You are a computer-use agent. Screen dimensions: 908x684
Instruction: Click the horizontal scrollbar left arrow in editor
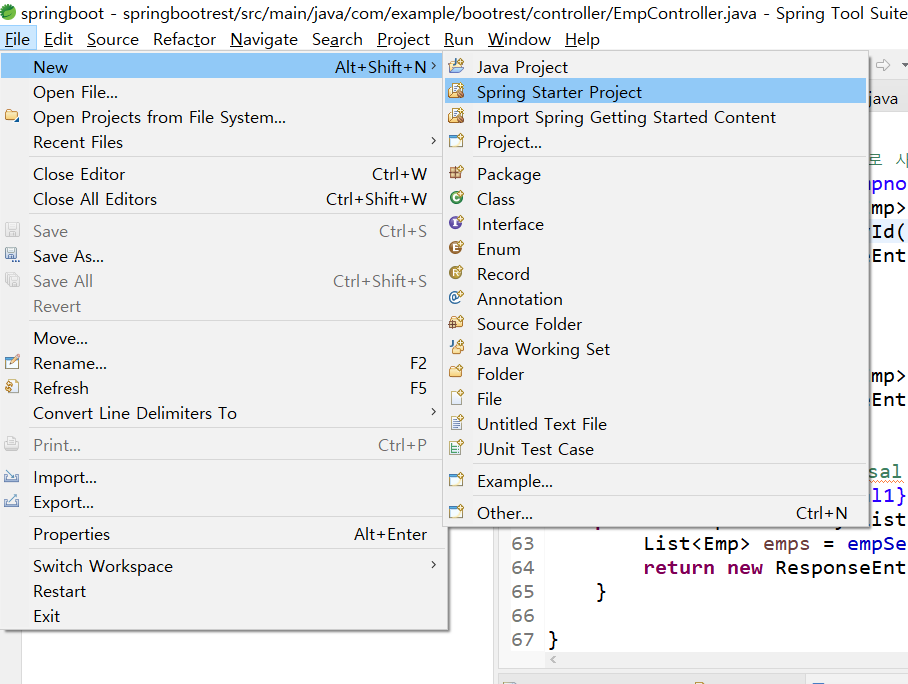click(x=553, y=659)
